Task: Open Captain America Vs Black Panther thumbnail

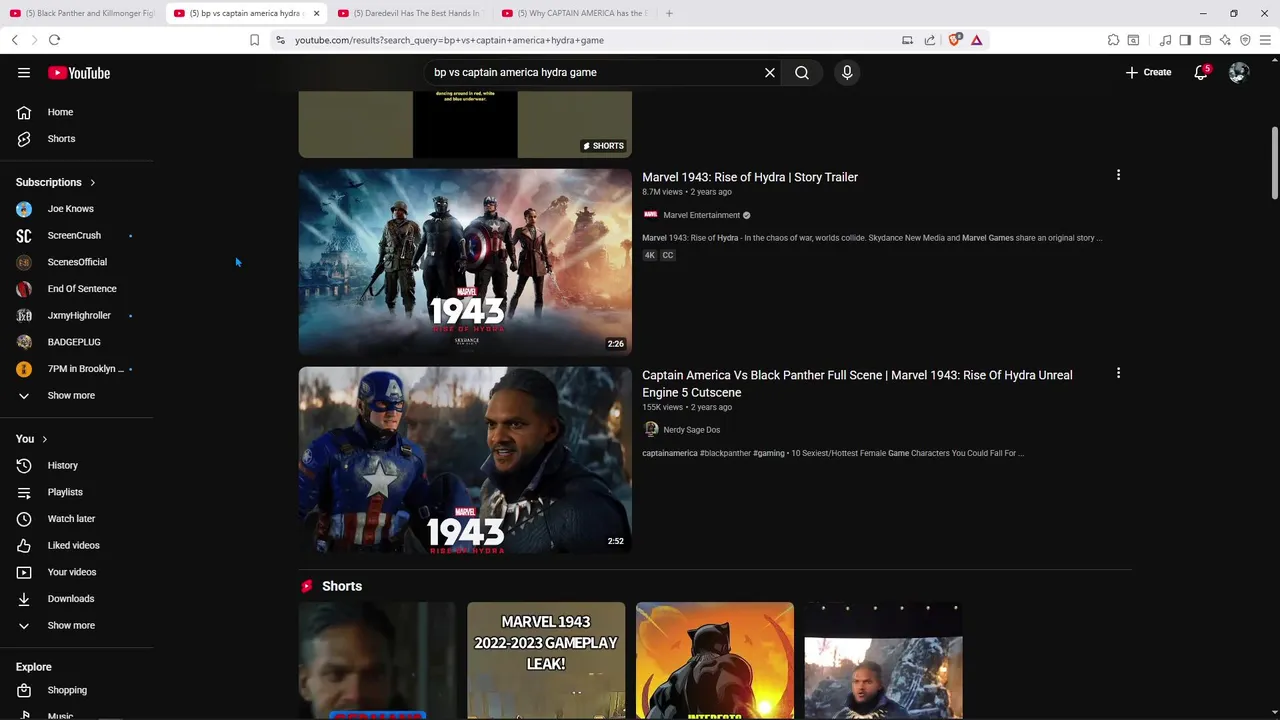Action: (465, 460)
